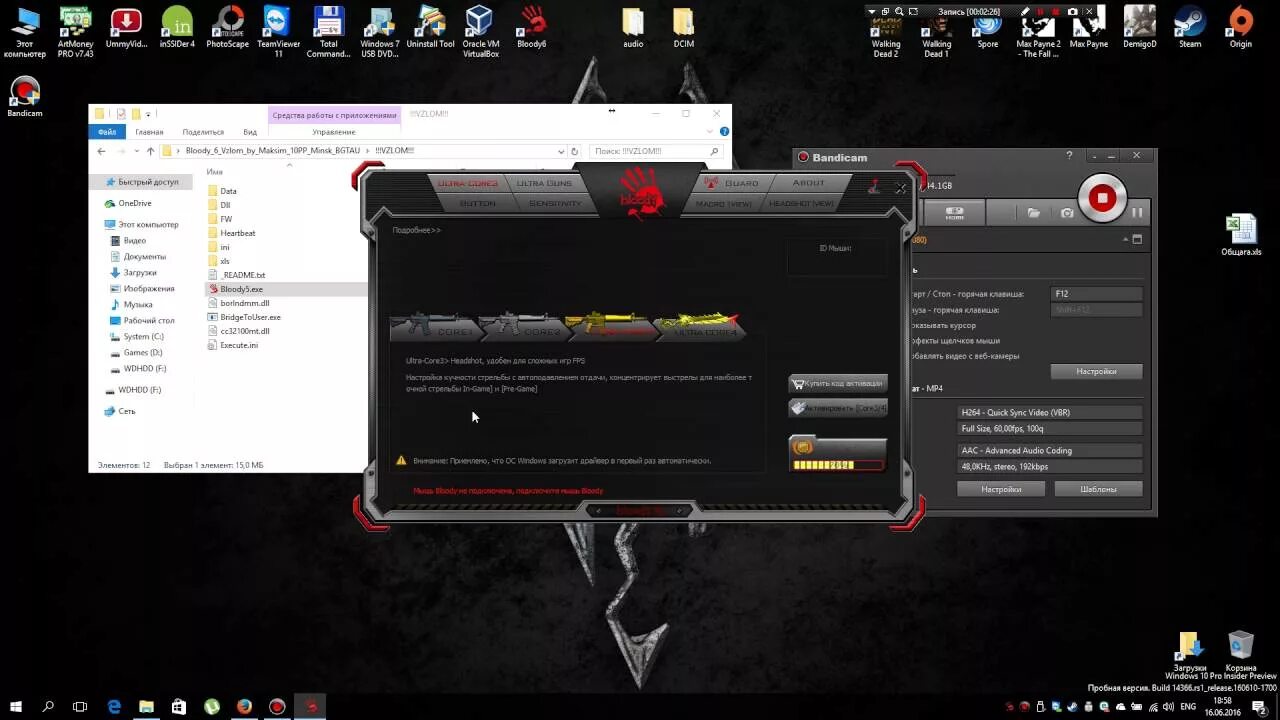
Task: Click lower 'Настройки' format button in Bandicam
Action: click(x=1001, y=489)
